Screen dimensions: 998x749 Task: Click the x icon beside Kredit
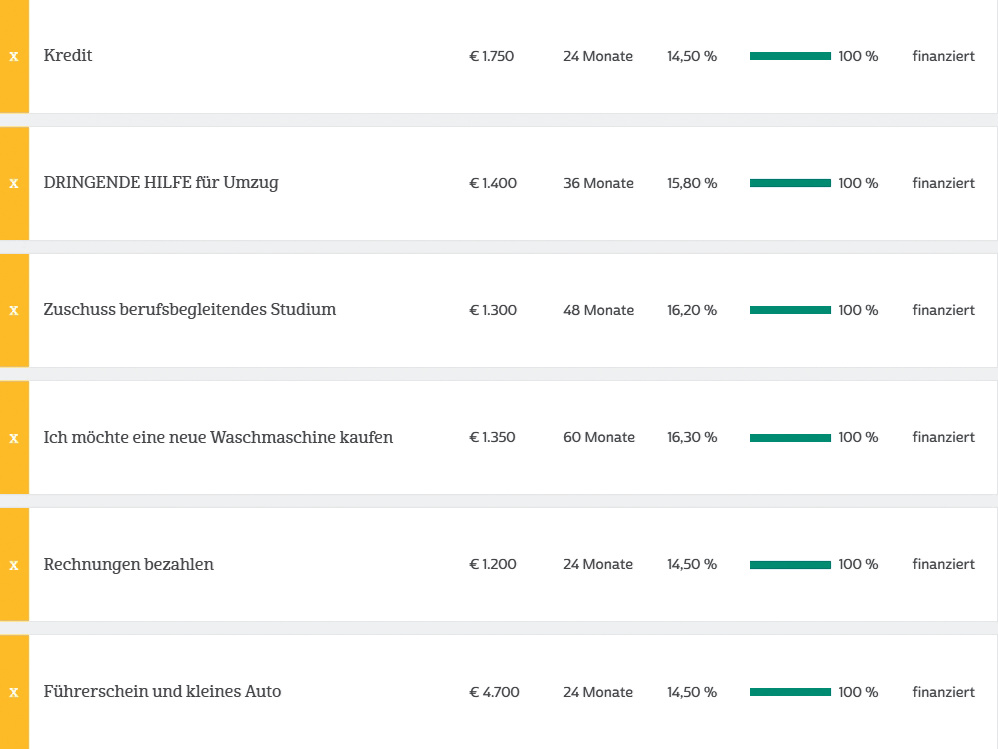point(14,56)
